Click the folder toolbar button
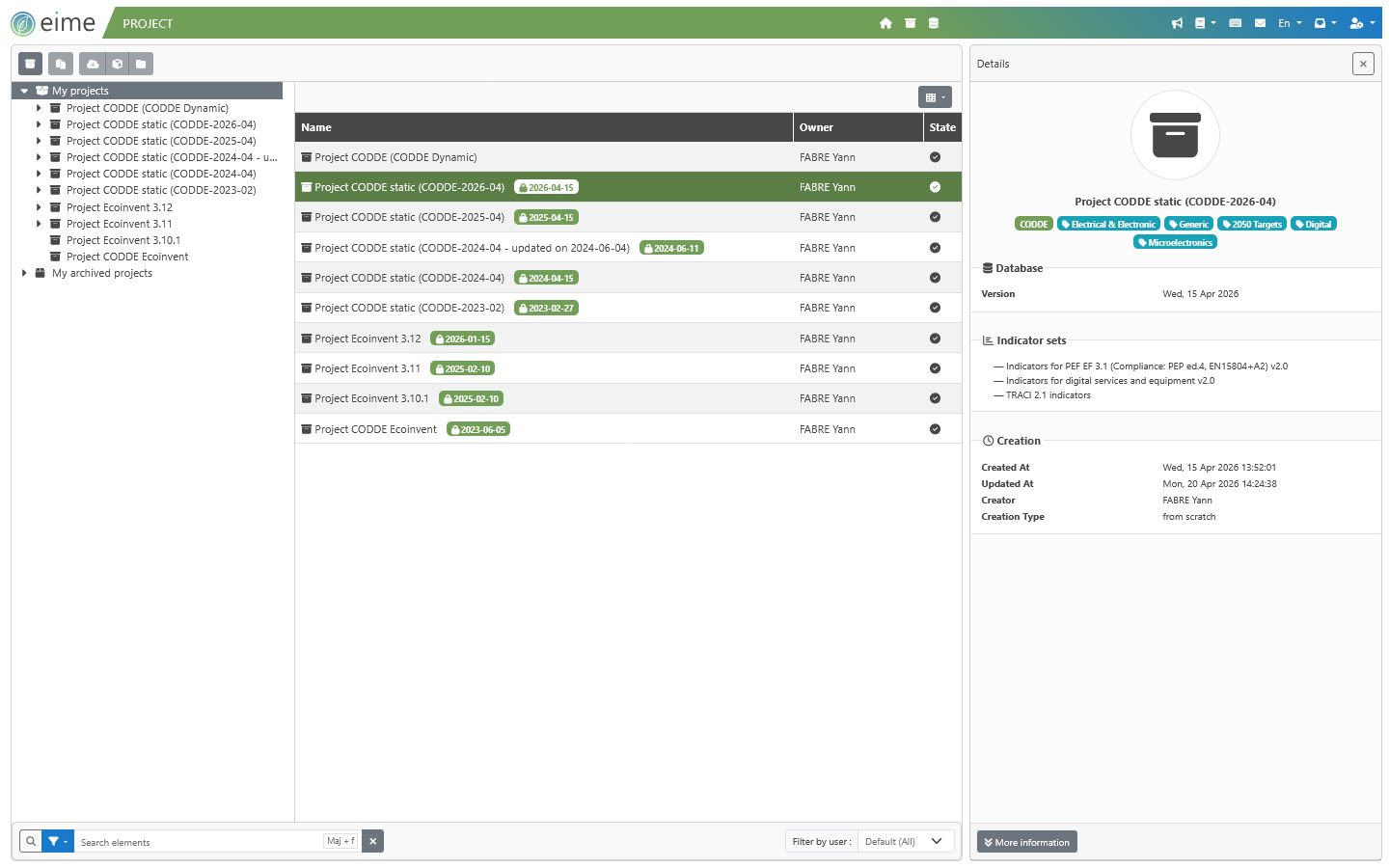 [x=141, y=64]
